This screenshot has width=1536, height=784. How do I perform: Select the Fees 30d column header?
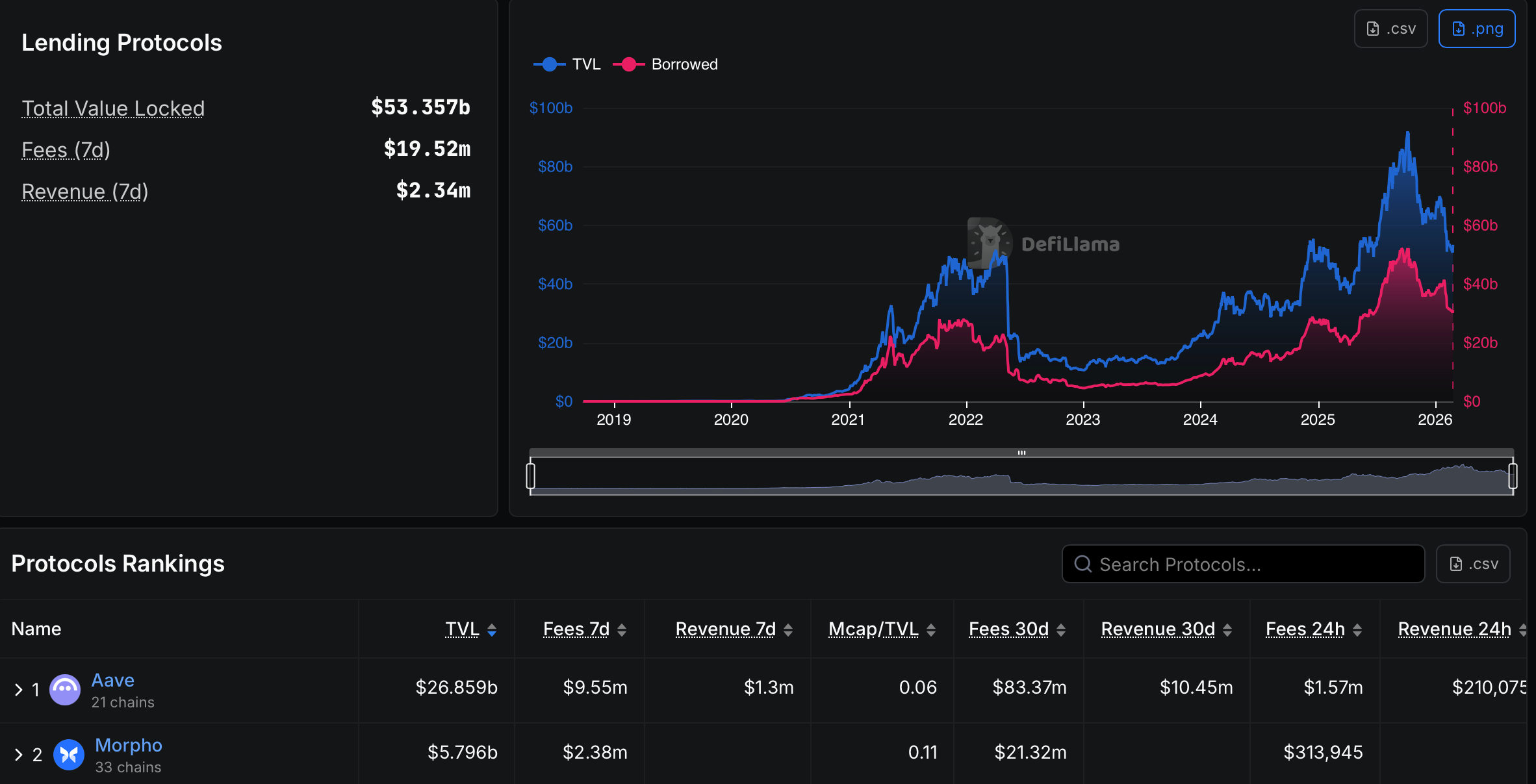pos(1008,629)
